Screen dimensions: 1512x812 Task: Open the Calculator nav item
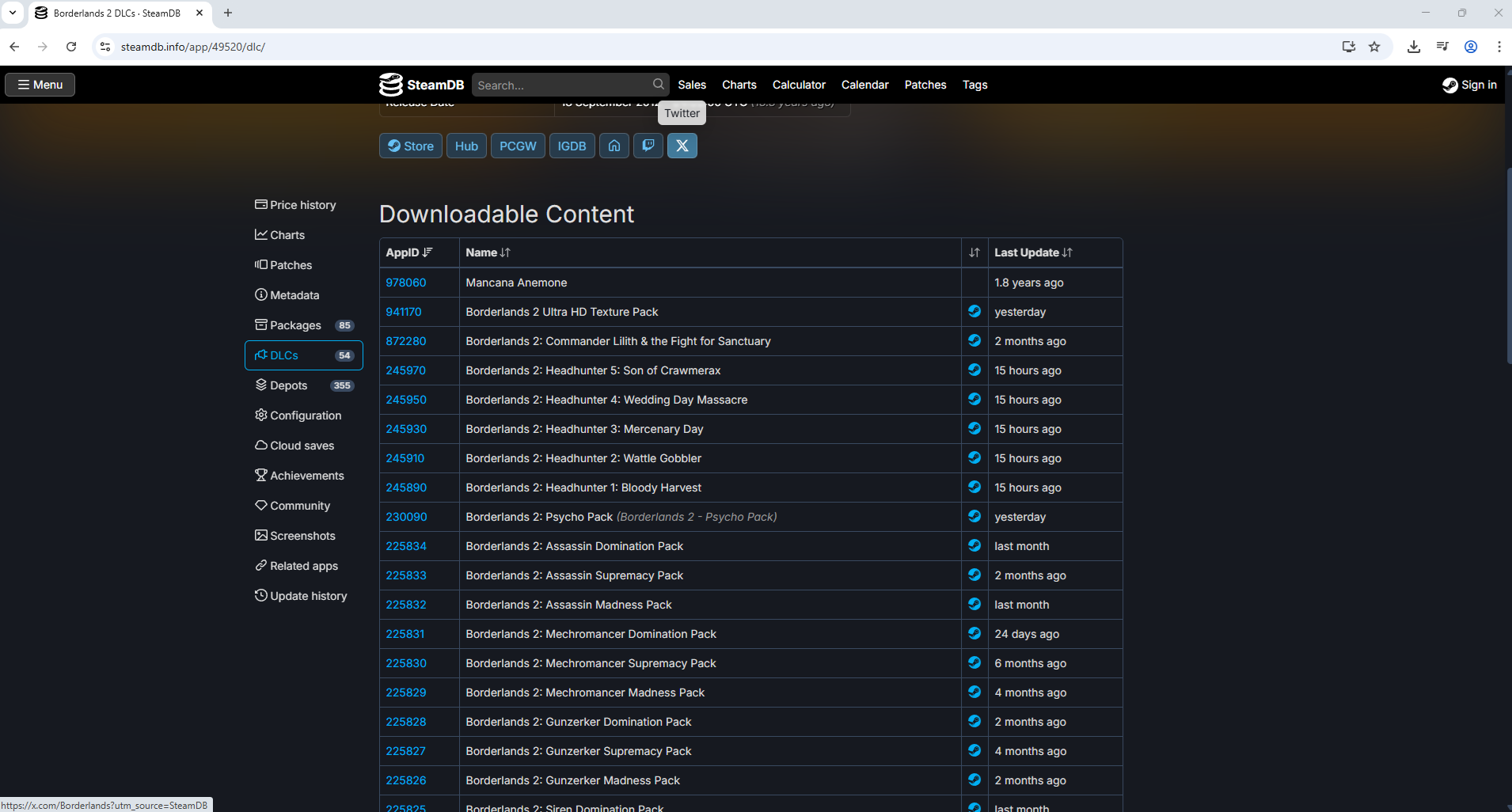pyautogui.click(x=799, y=85)
